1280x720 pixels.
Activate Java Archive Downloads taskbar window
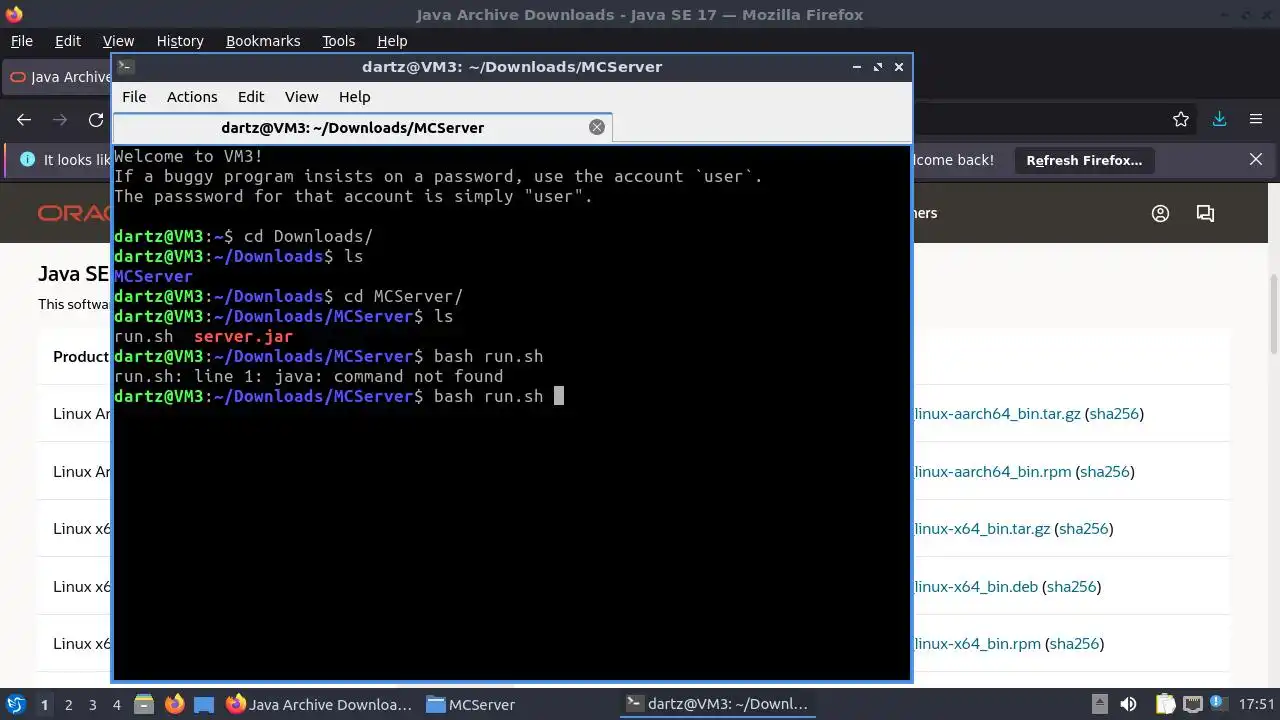click(319, 705)
